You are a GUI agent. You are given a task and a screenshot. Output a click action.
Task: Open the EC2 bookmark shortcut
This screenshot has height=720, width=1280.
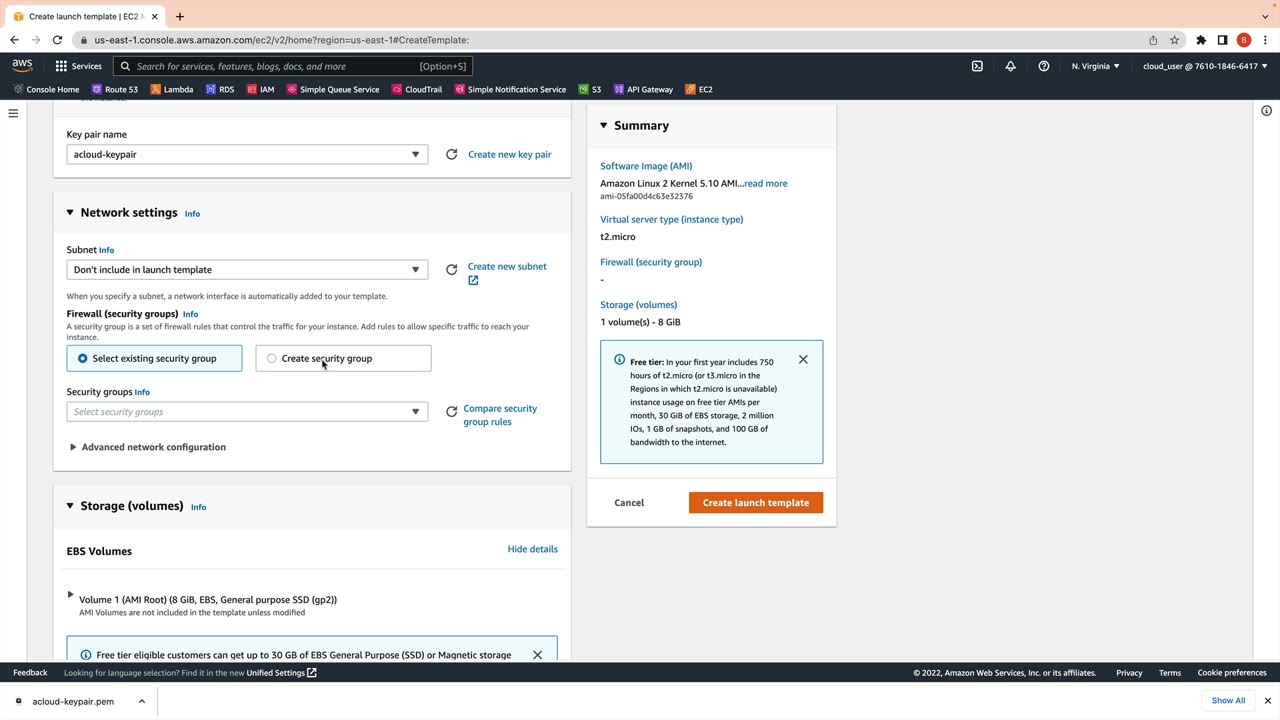pos(699,89)
